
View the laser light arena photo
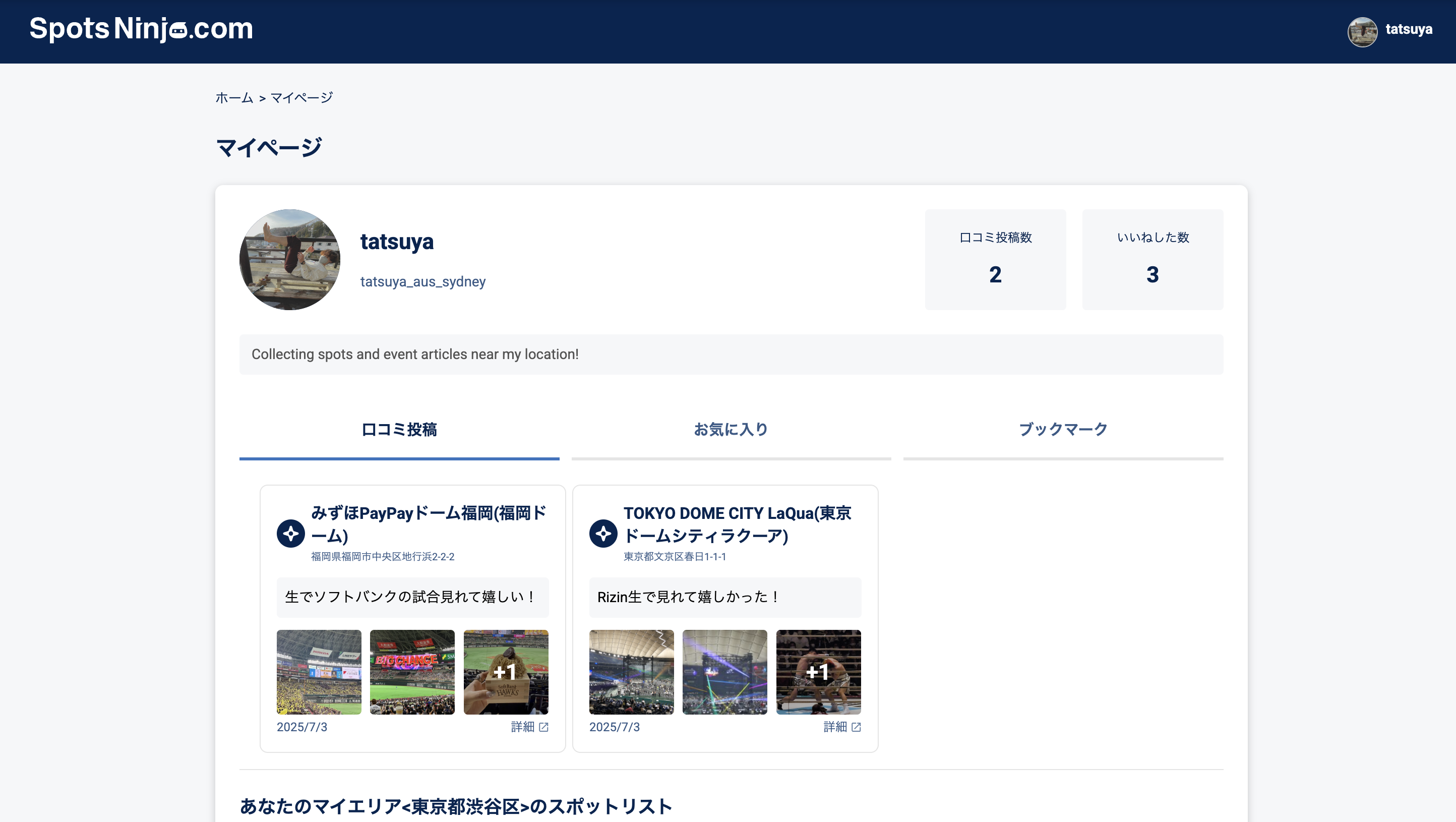[724, 672]
